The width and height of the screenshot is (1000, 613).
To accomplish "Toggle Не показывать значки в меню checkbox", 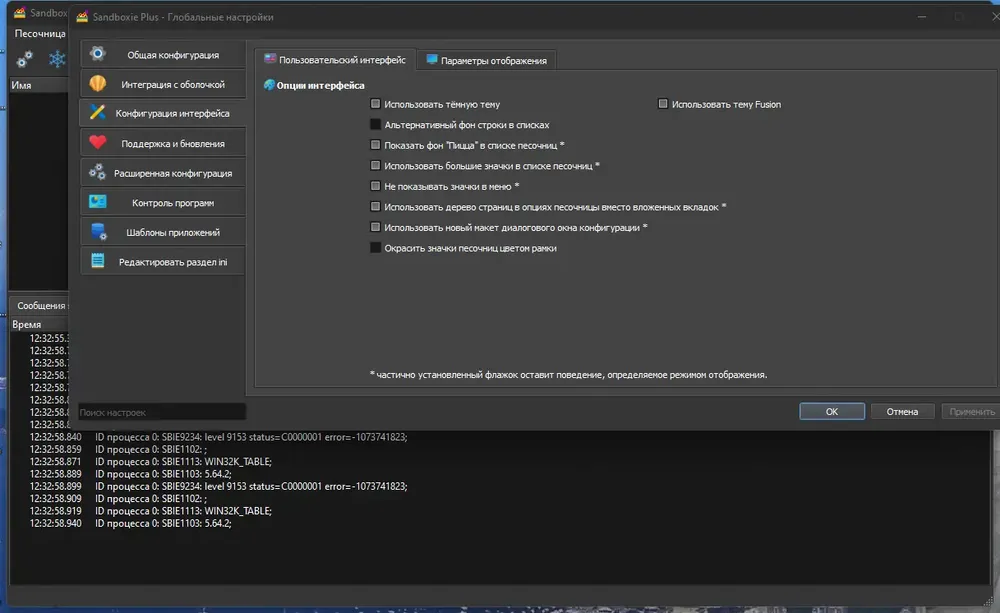I will pos(375,186).
